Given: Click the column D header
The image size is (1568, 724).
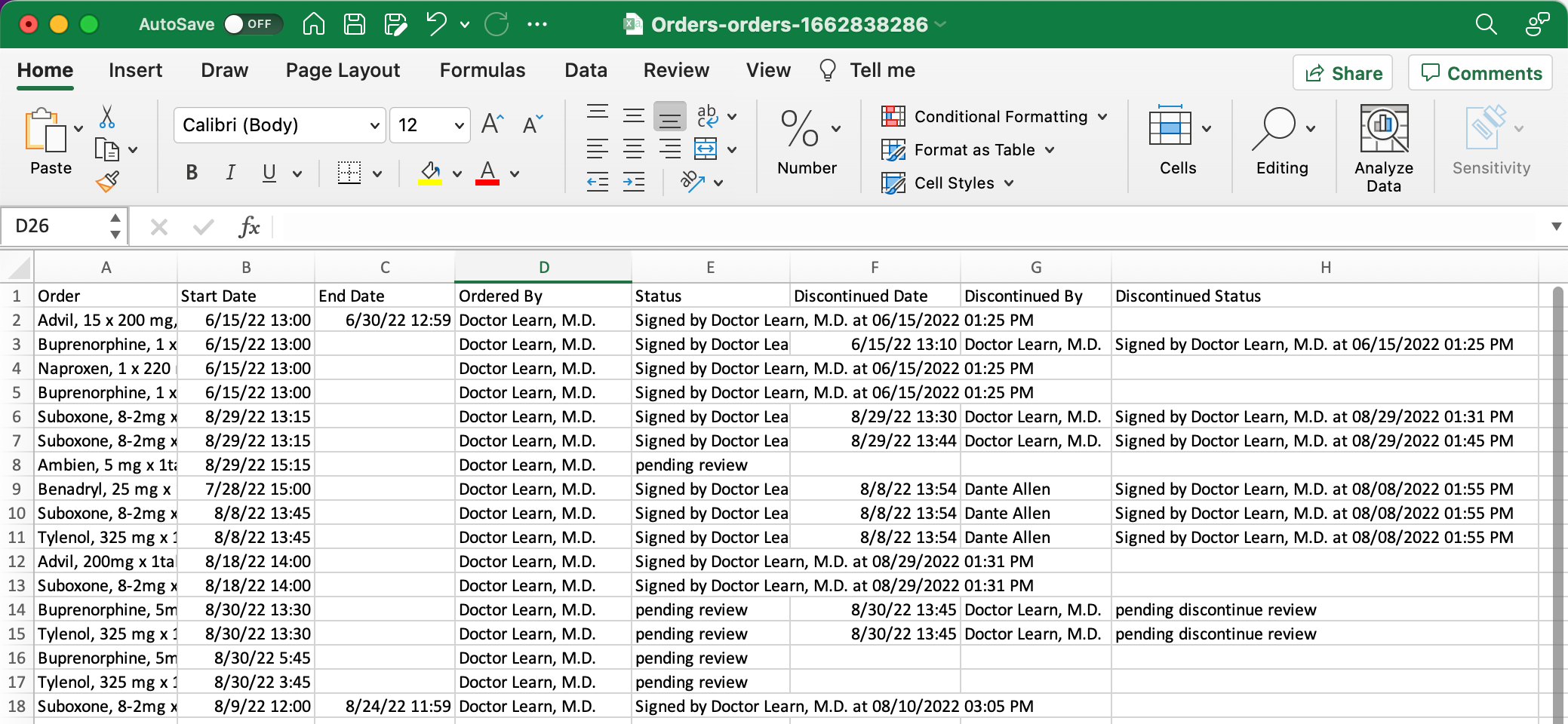Looking at the screenshot, I should (x=543, y=267).
